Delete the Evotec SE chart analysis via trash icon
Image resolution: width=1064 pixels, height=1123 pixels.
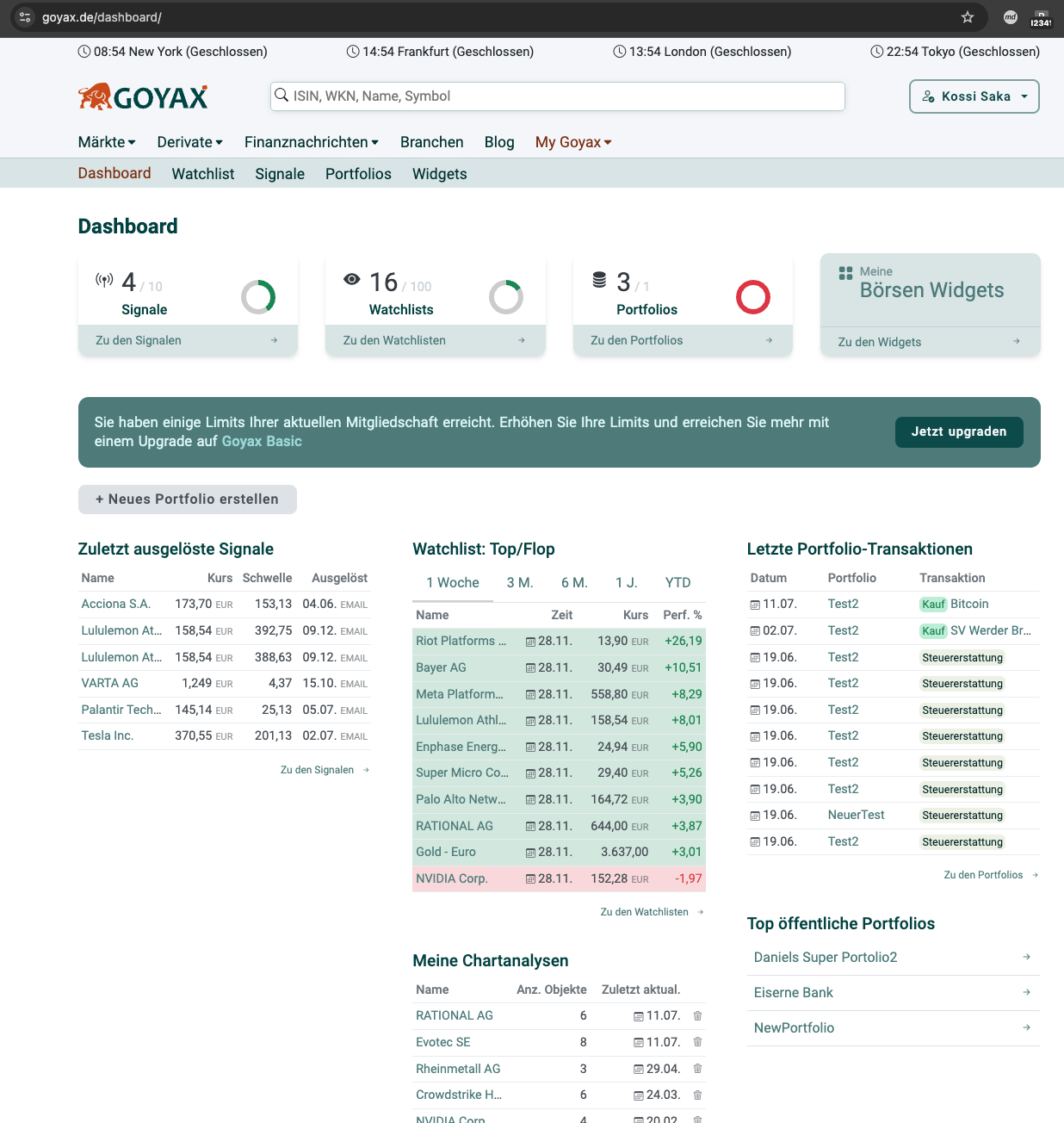coord(697,1042)
